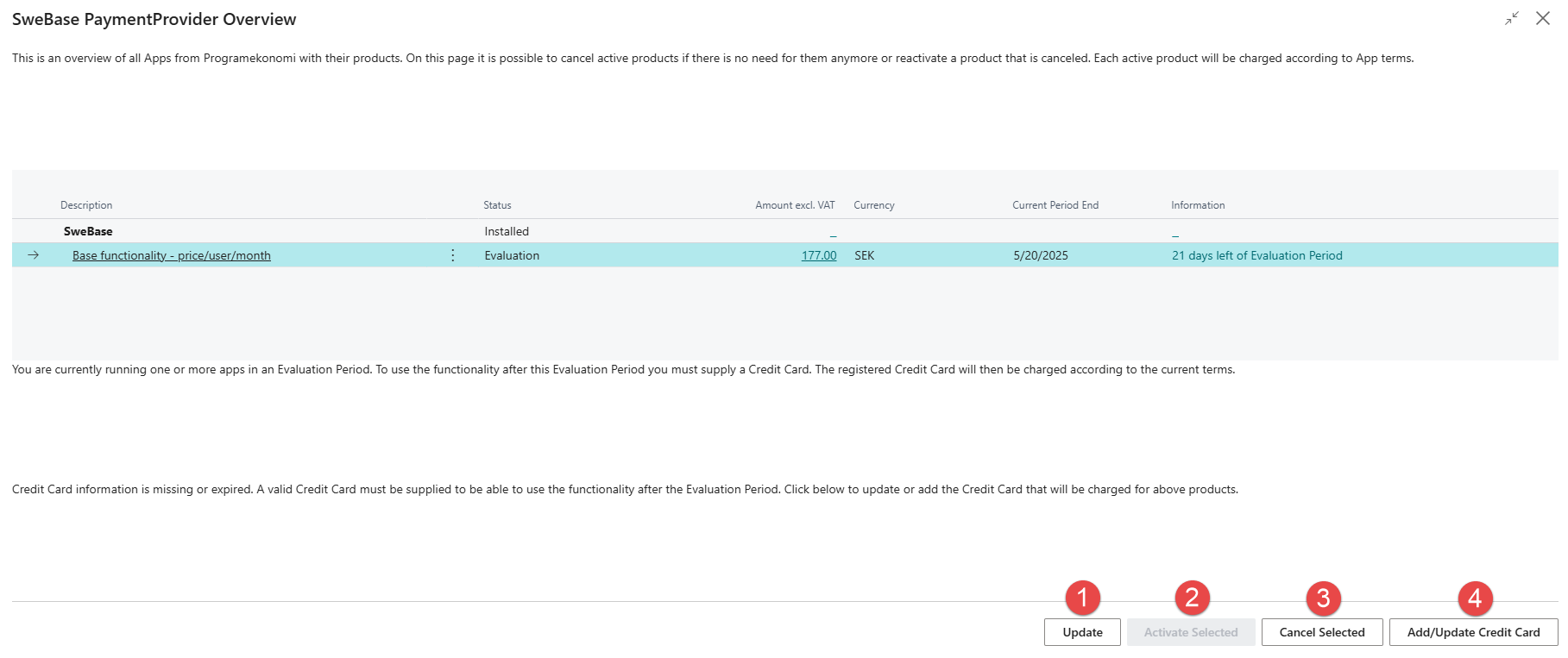Image resolution: width=1568 pixels, height=658 pixels.
Task: Click the SweBase PaymentProvider Overview title
Action: (154, 19)
